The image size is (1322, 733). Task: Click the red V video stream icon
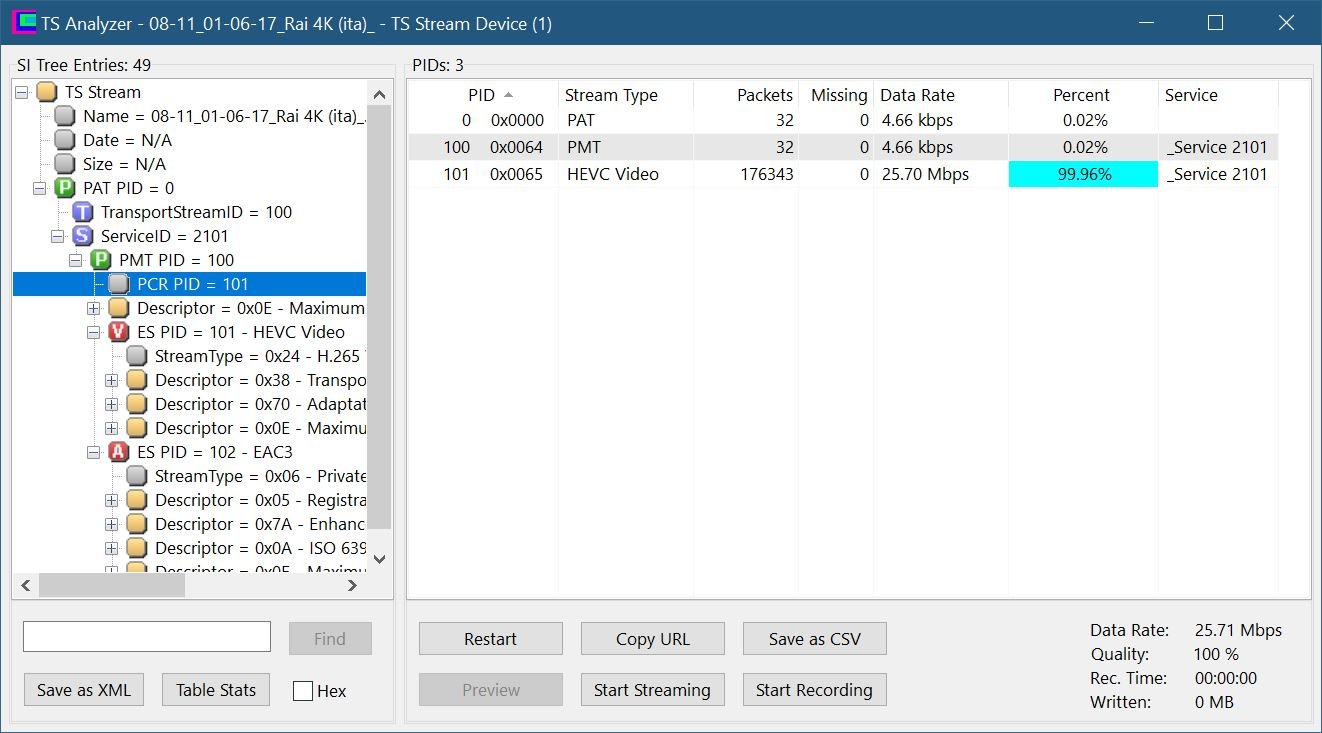(x=119, y=332)
